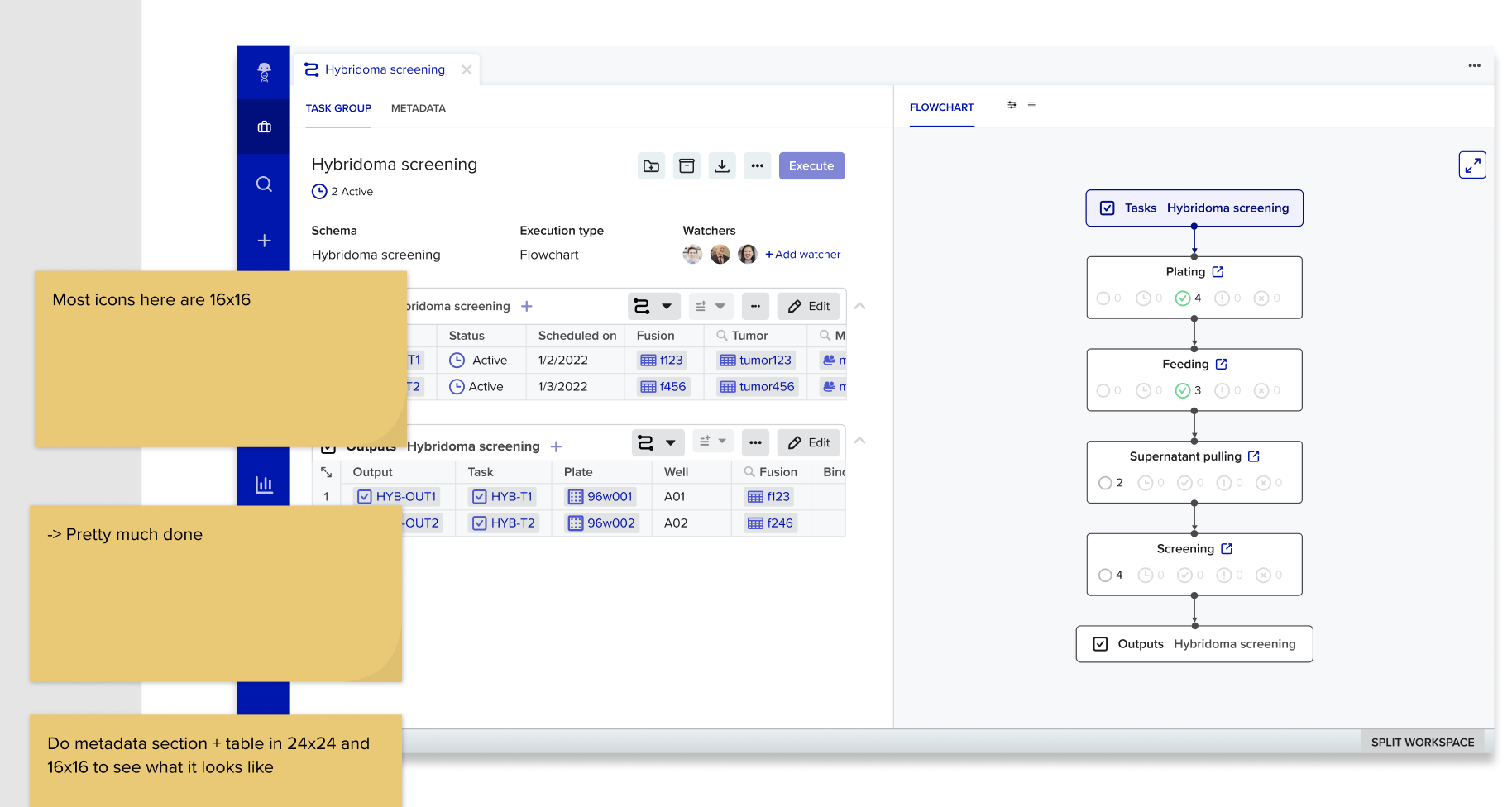Image resolution: width=1512 pixels, height=807 pixels.
Task: Collapse the Tasks table section chevron
Action: coord(859,306)
